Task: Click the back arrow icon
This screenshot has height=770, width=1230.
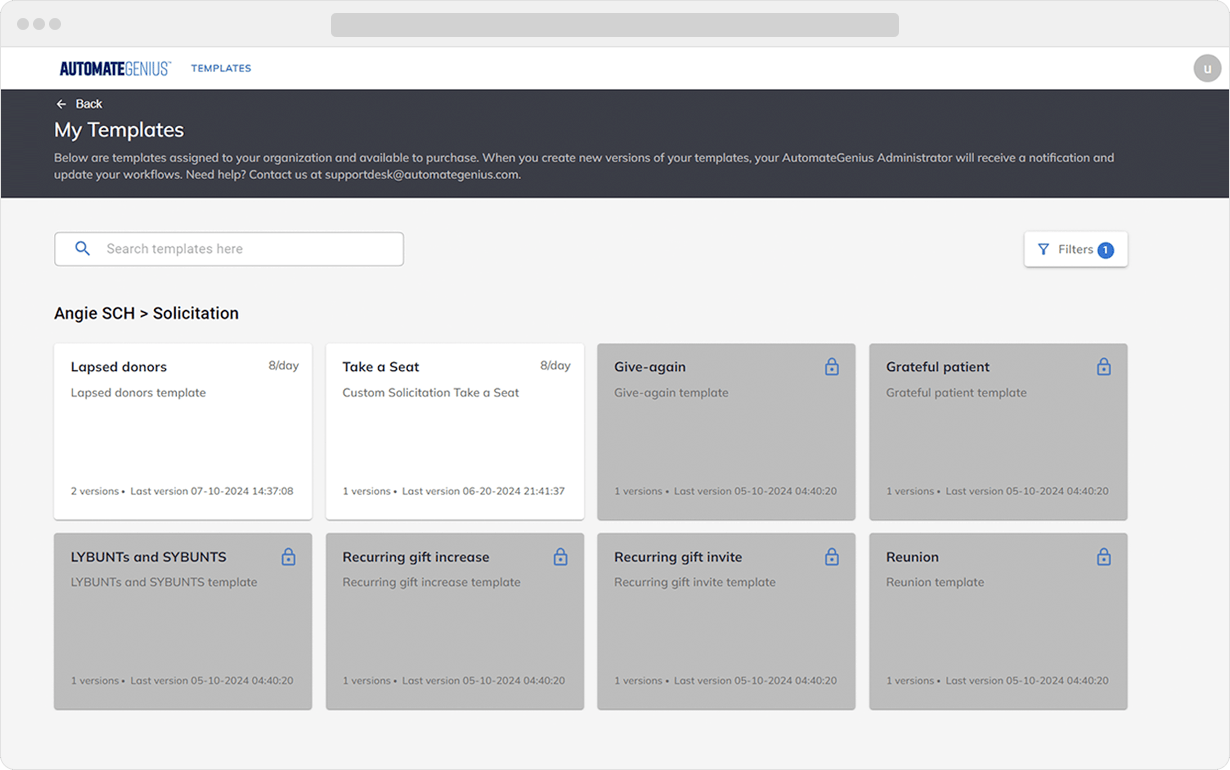Action: [61, 104]
